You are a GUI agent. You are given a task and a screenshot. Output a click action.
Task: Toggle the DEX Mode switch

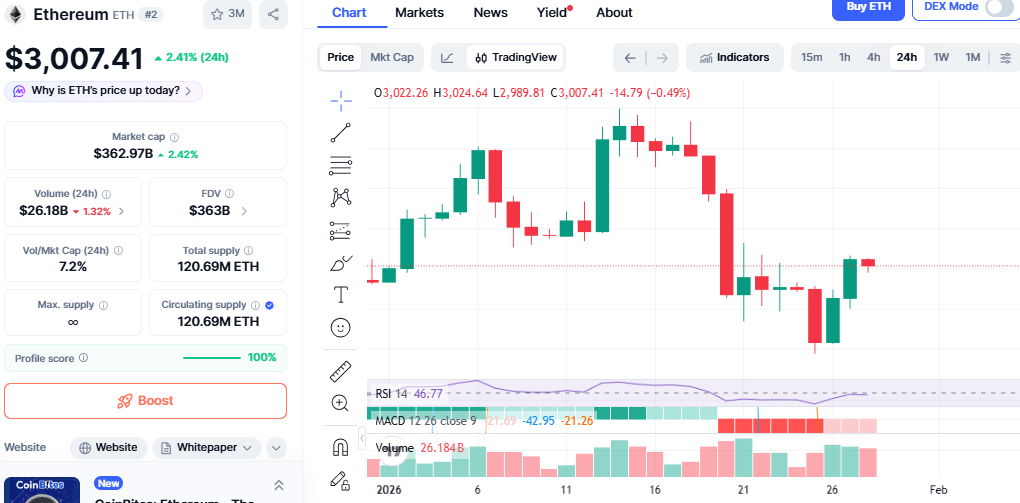click(998, 7)
